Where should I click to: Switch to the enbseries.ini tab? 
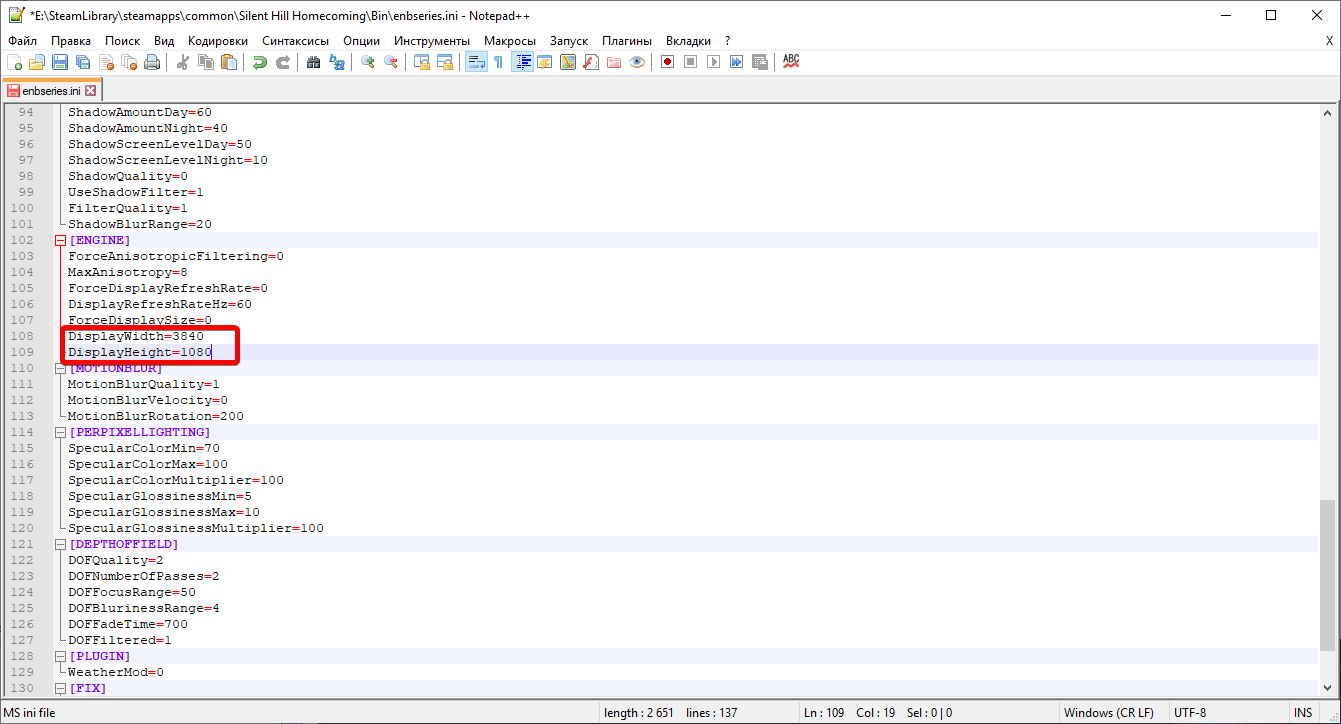click(51, 90)
